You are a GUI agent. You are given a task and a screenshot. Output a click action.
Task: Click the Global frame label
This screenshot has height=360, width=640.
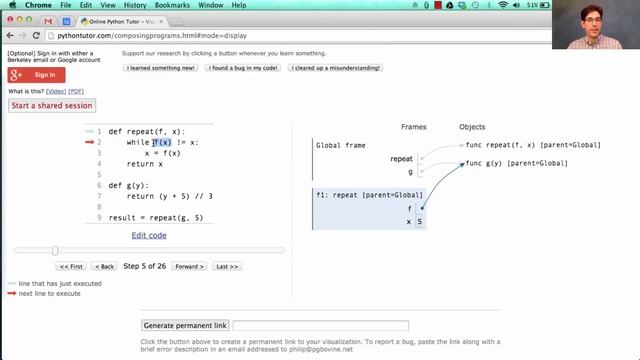[340, 145]
